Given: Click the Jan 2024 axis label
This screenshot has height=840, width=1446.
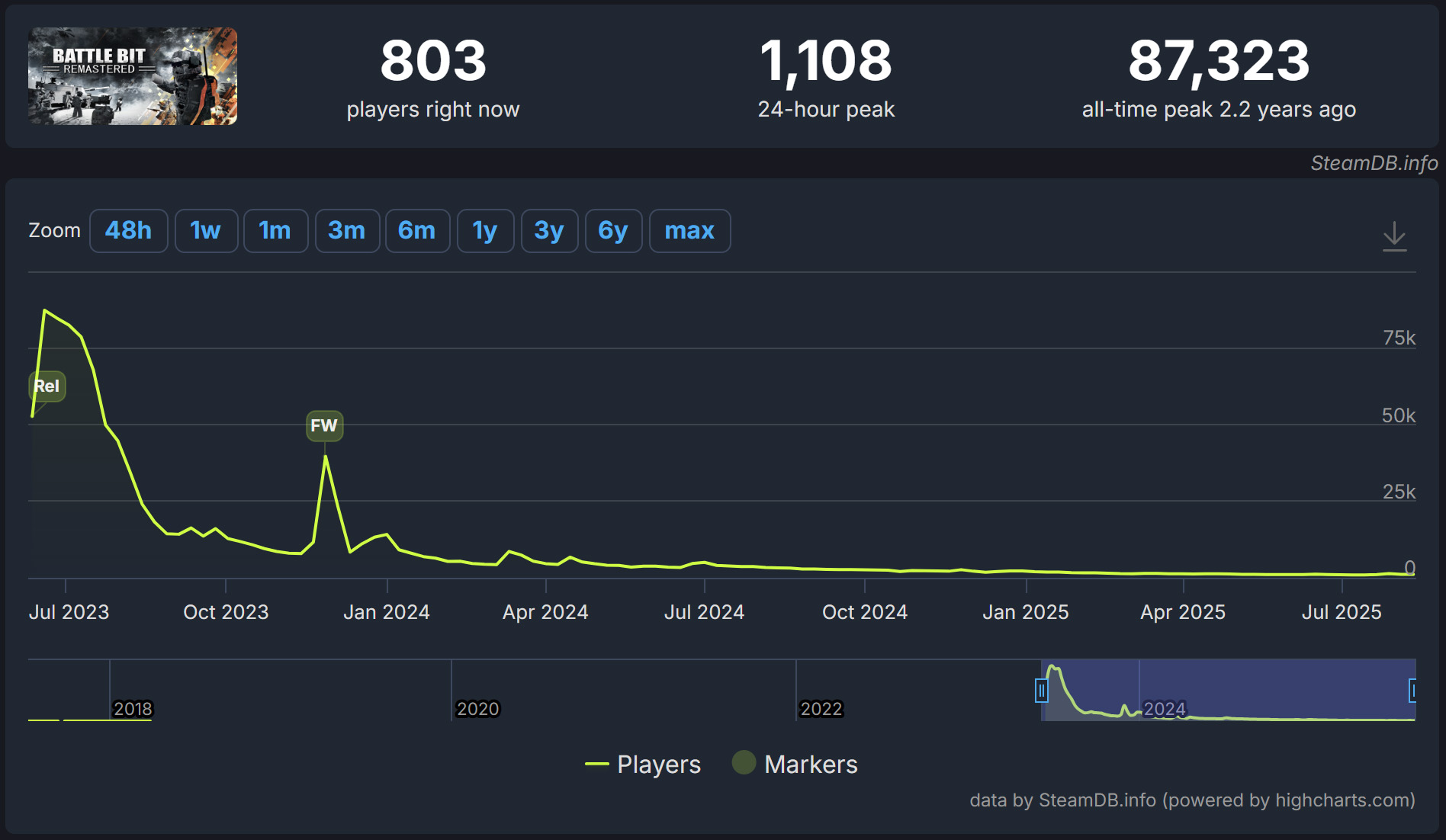Looking at the screenshot, I should point(386,612).
